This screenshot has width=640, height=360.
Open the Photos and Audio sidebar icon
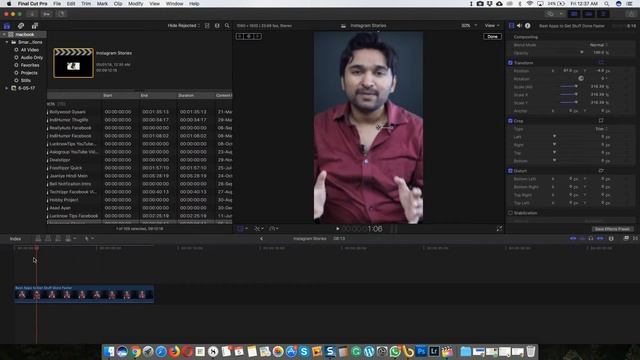click(x=21, y=26)
